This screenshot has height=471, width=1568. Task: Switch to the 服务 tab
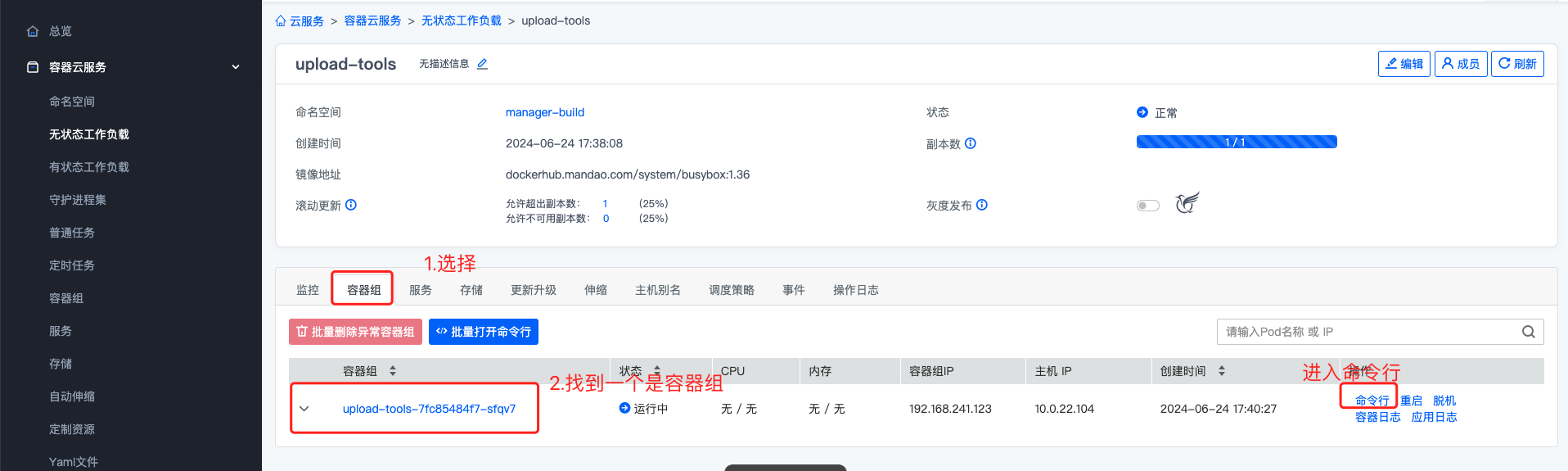(x=421, y=290)
